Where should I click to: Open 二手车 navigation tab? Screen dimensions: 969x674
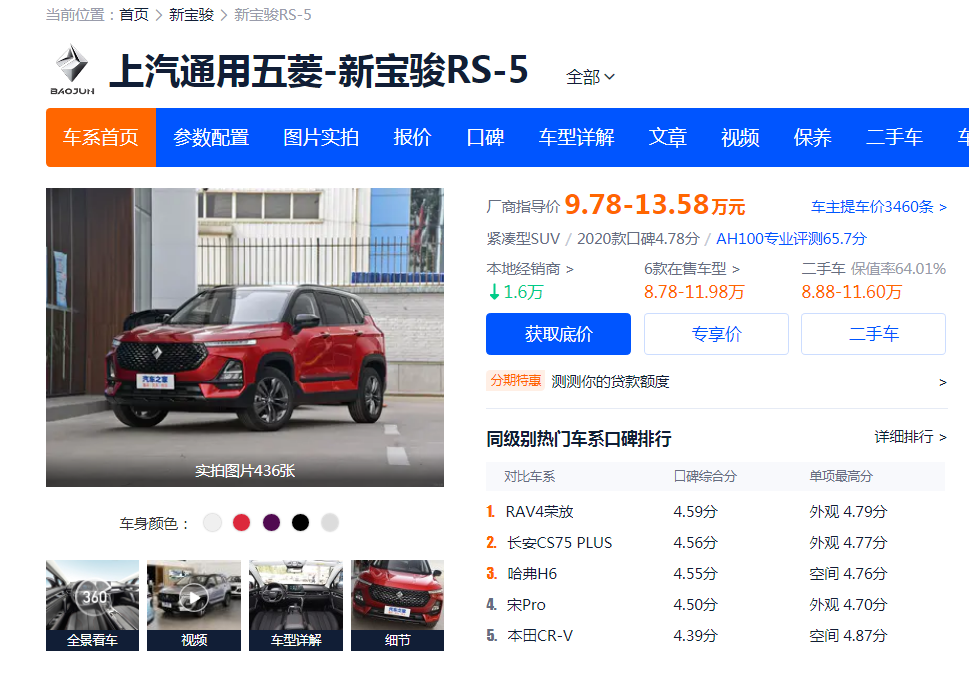pos(894,137)
